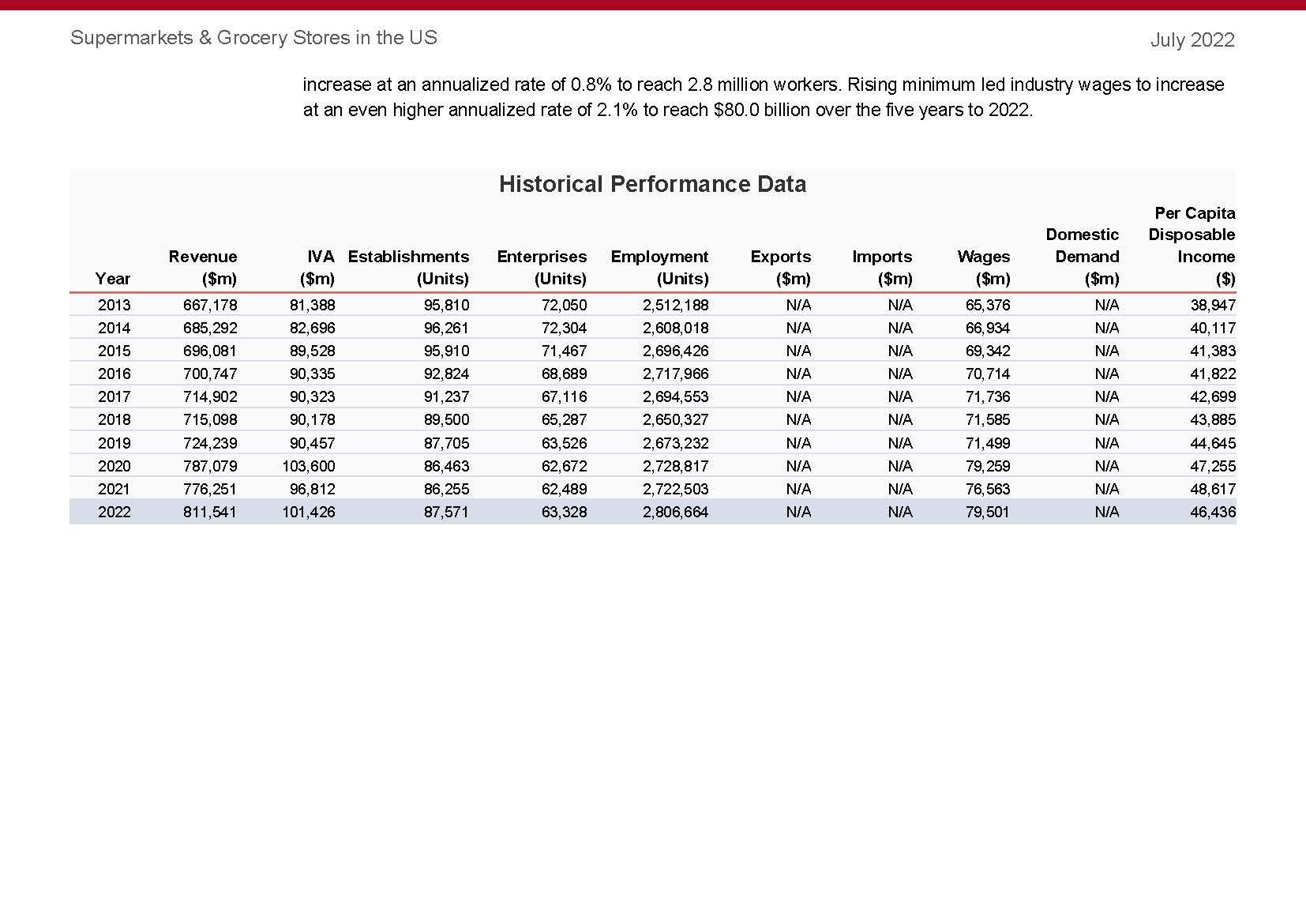1306x924 pixels.
Task: Select Per Capita Disposable Income header
Action: (1192, 246)
